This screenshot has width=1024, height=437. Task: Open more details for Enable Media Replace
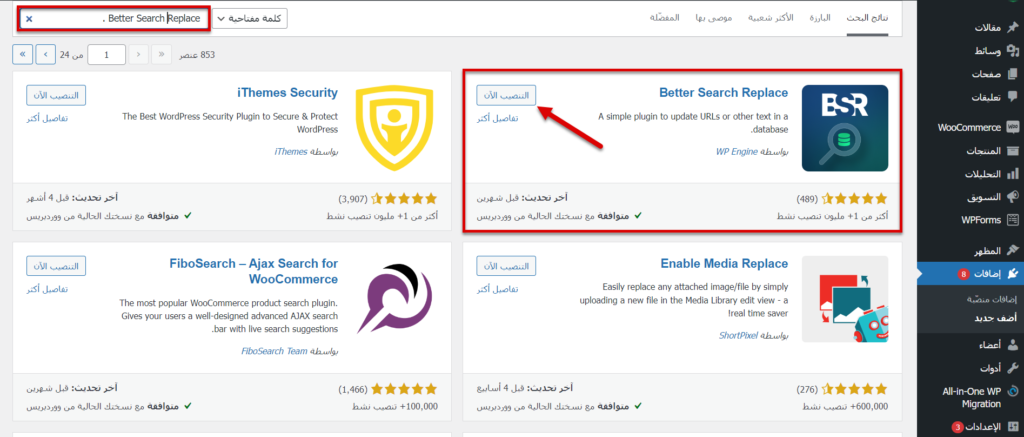496,289
